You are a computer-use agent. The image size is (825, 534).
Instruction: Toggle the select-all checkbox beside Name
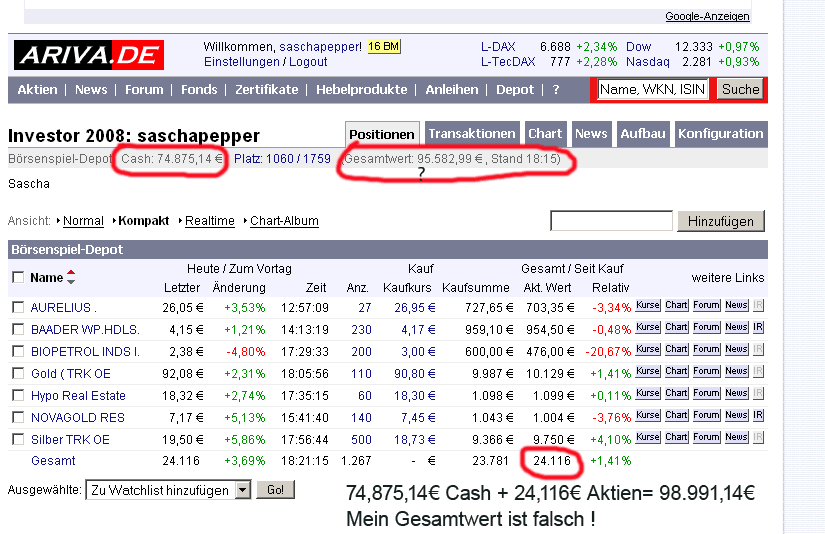coord(17,277)
